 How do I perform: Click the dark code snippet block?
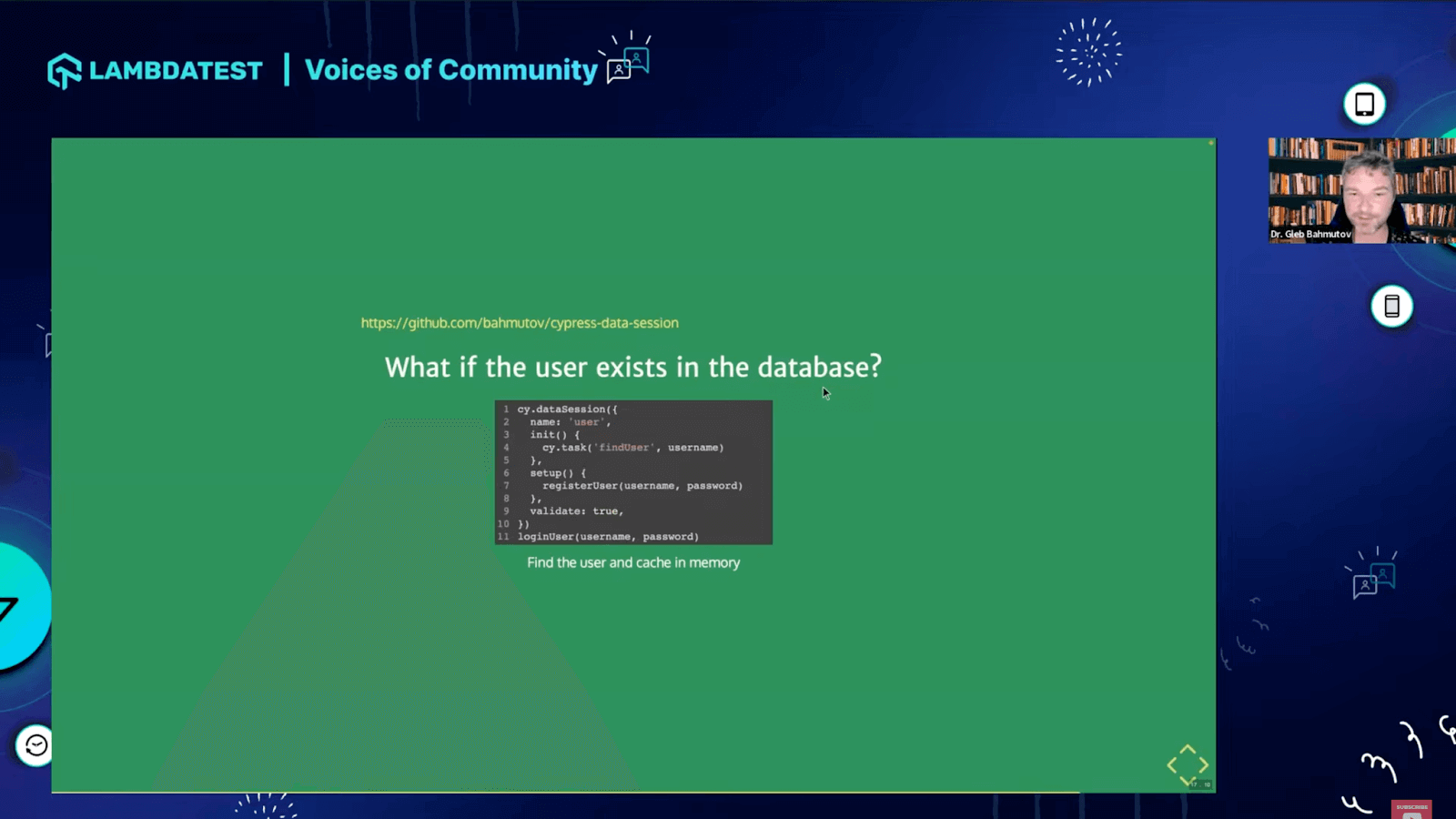(x=633, y=471)
